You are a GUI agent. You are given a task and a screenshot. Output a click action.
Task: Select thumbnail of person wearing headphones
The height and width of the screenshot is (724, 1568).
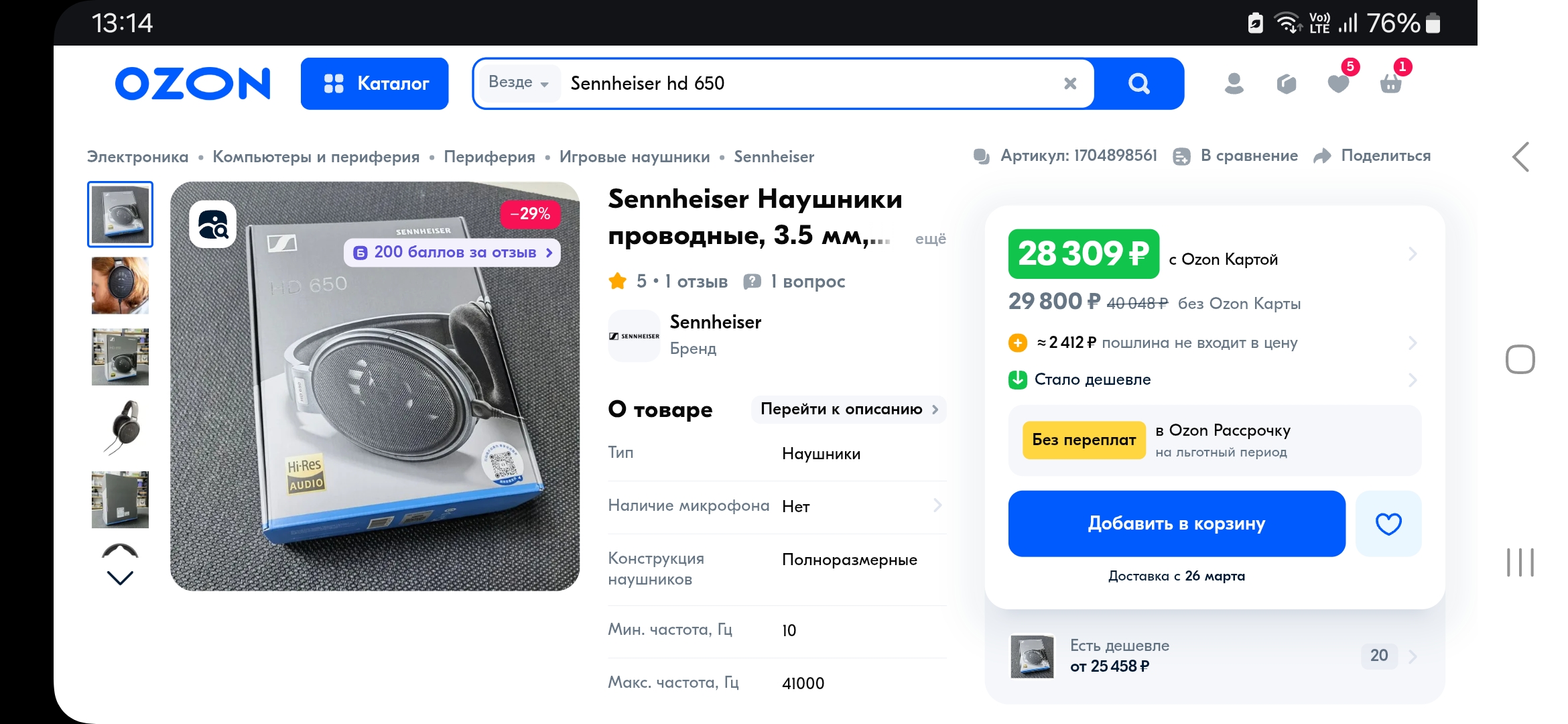(120, 286)
